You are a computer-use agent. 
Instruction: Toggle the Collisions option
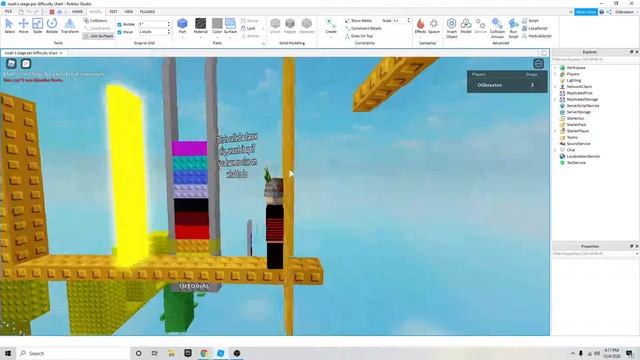(96, 20)
